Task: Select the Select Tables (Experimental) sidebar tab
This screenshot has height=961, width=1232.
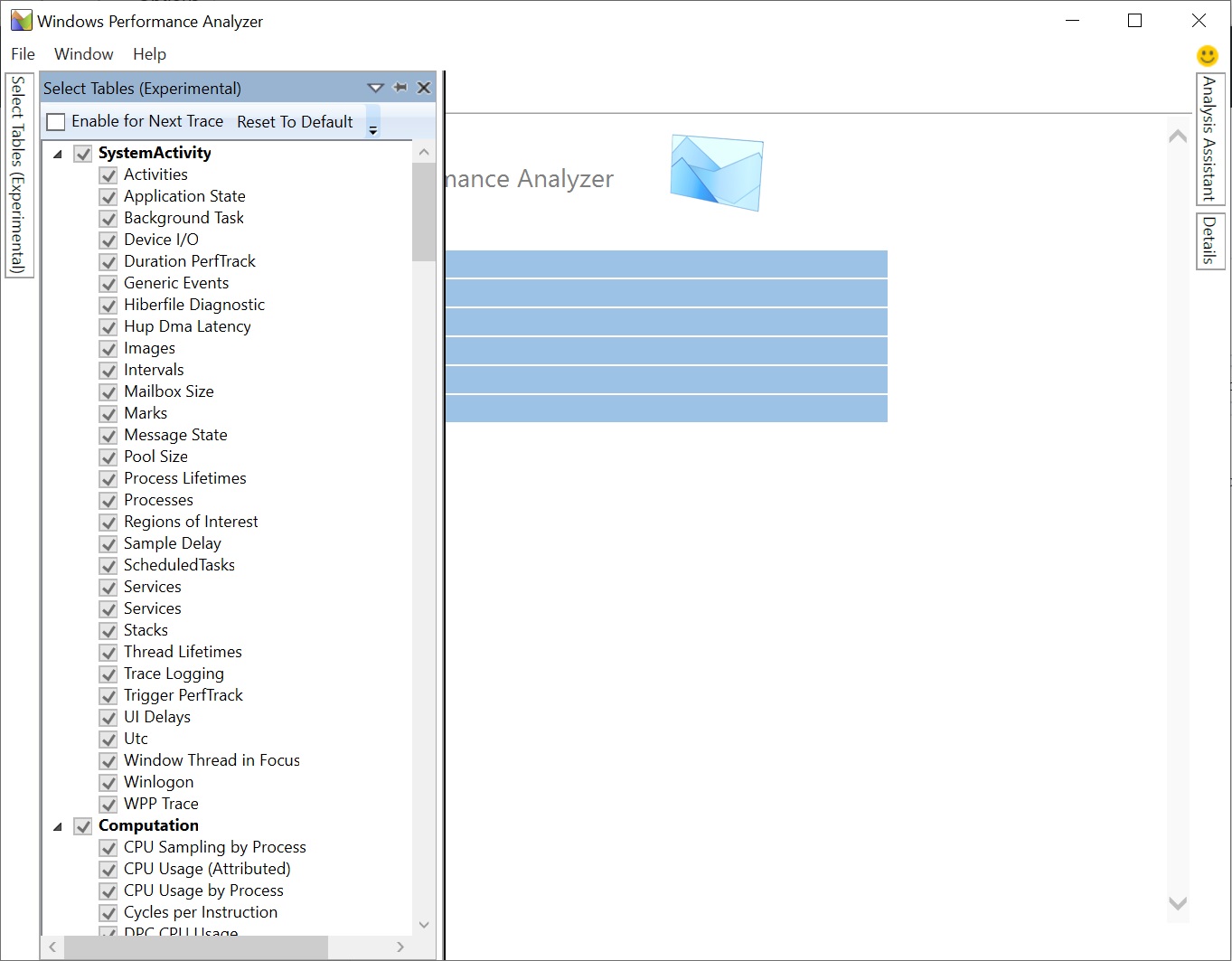Action: pos(17,172)
